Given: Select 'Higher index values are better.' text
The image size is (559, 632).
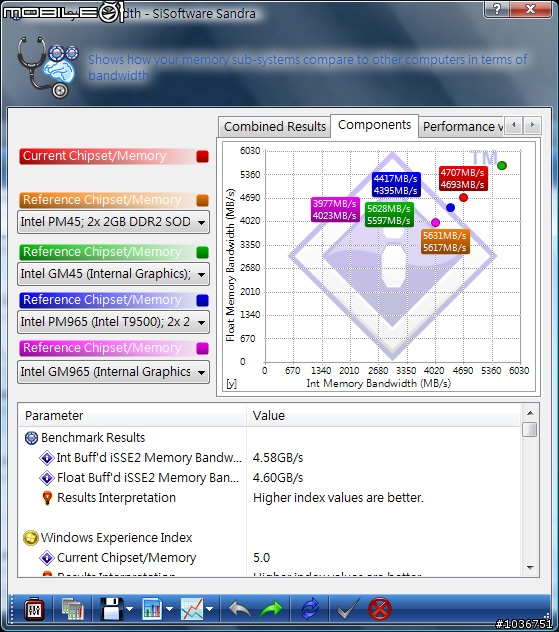Looking at the screenshot, I should click(338, 498).
